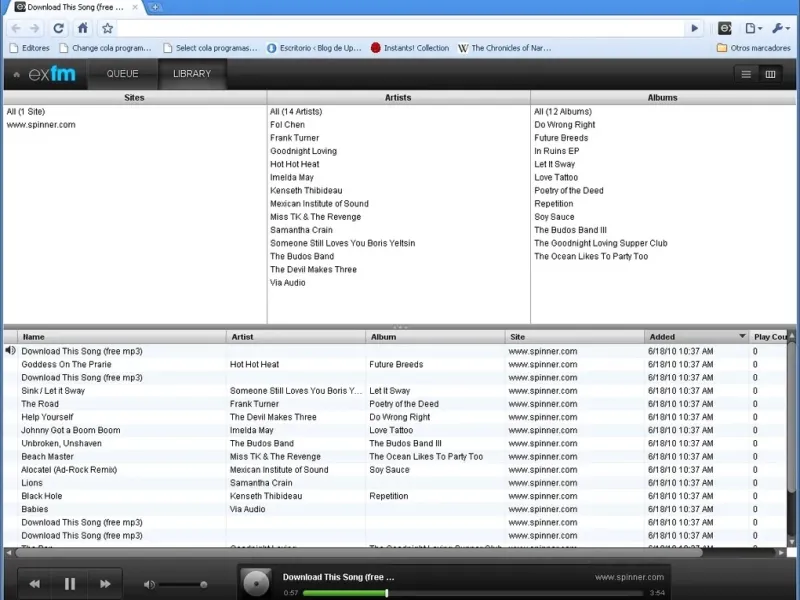Select Via Audio in Artists list
The image size is (800, 600).
pyautogui.click(x=288, y=283)
